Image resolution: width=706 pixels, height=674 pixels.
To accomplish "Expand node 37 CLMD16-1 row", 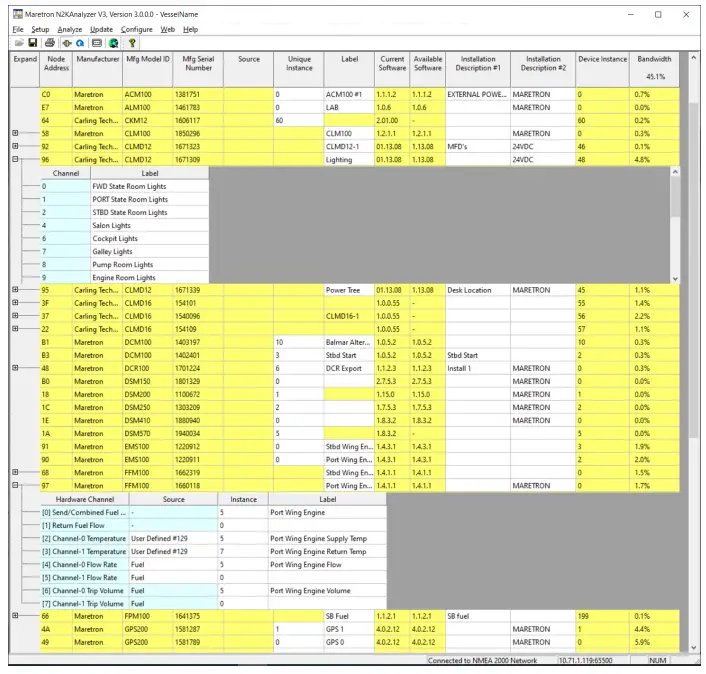I will pyautogui.click(x=15, y=316).
